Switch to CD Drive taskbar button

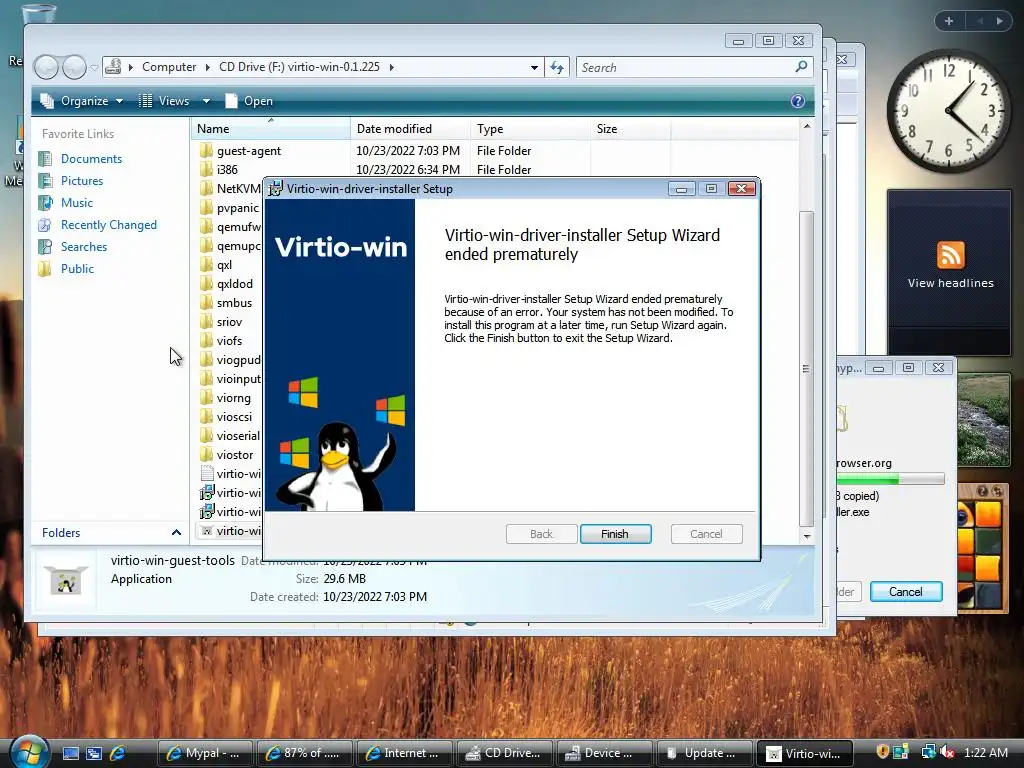(504, 753)
